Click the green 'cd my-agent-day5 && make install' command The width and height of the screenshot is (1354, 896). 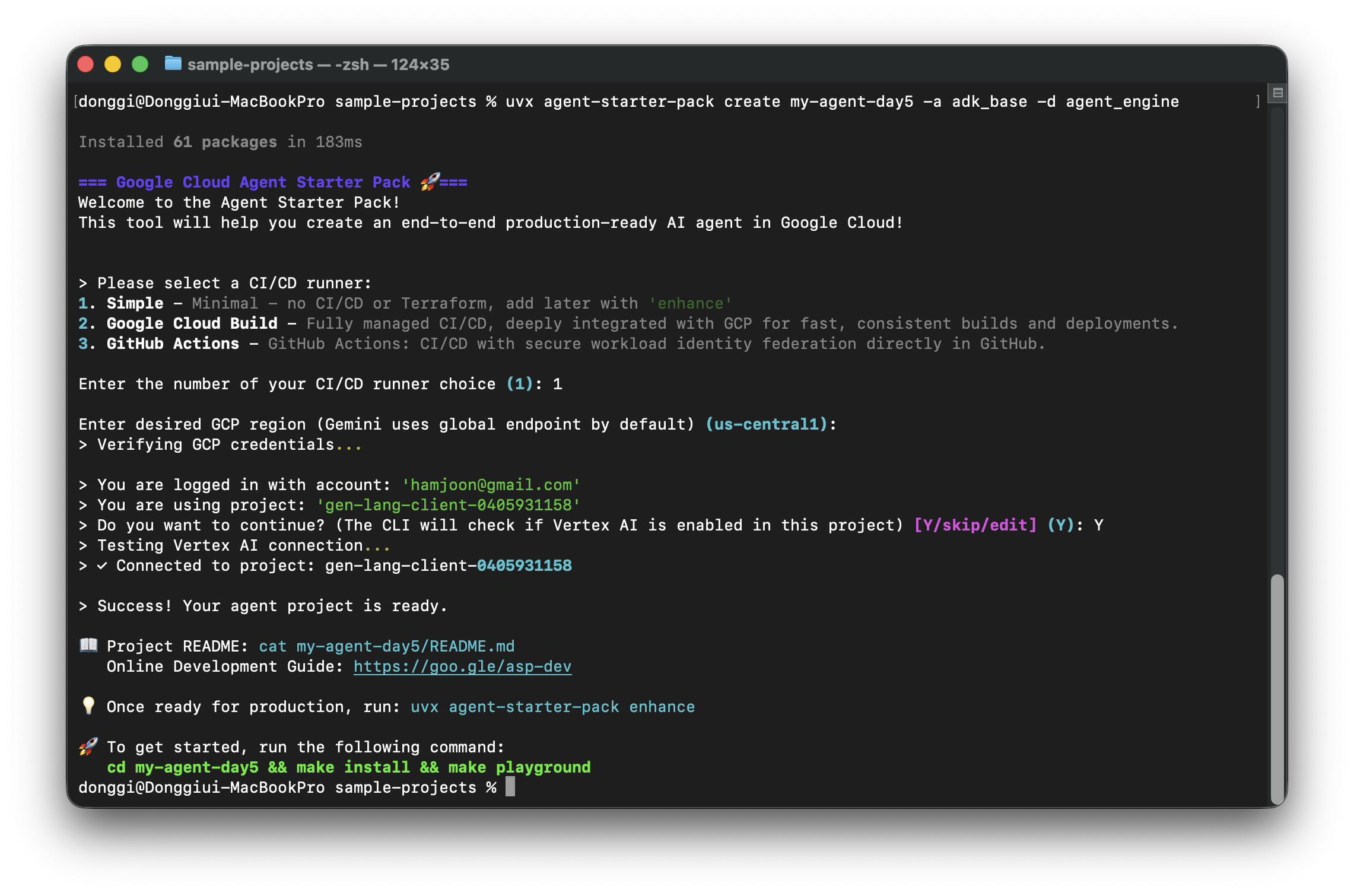[348, 767]
